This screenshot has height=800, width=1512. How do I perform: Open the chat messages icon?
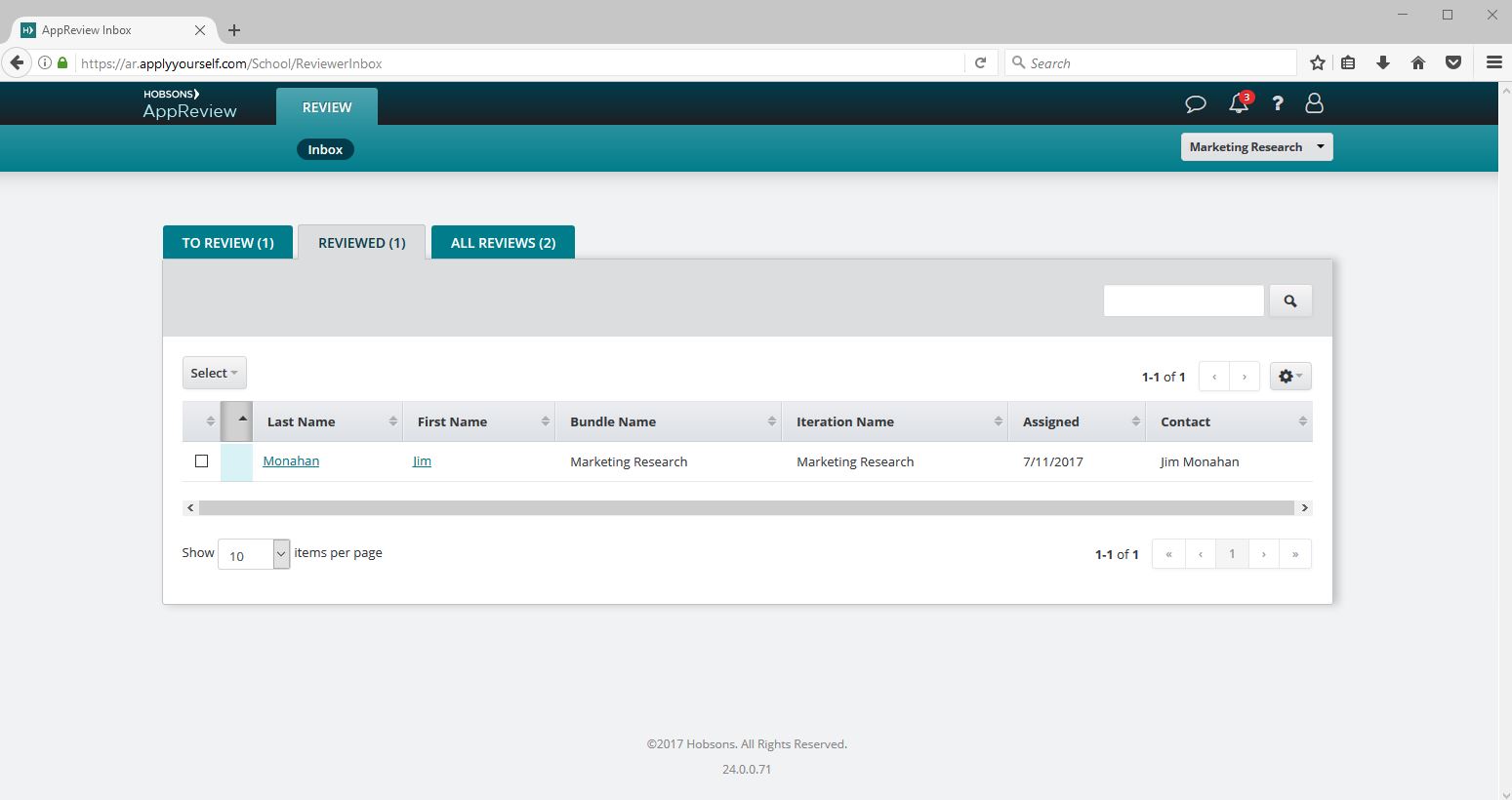1195,103
